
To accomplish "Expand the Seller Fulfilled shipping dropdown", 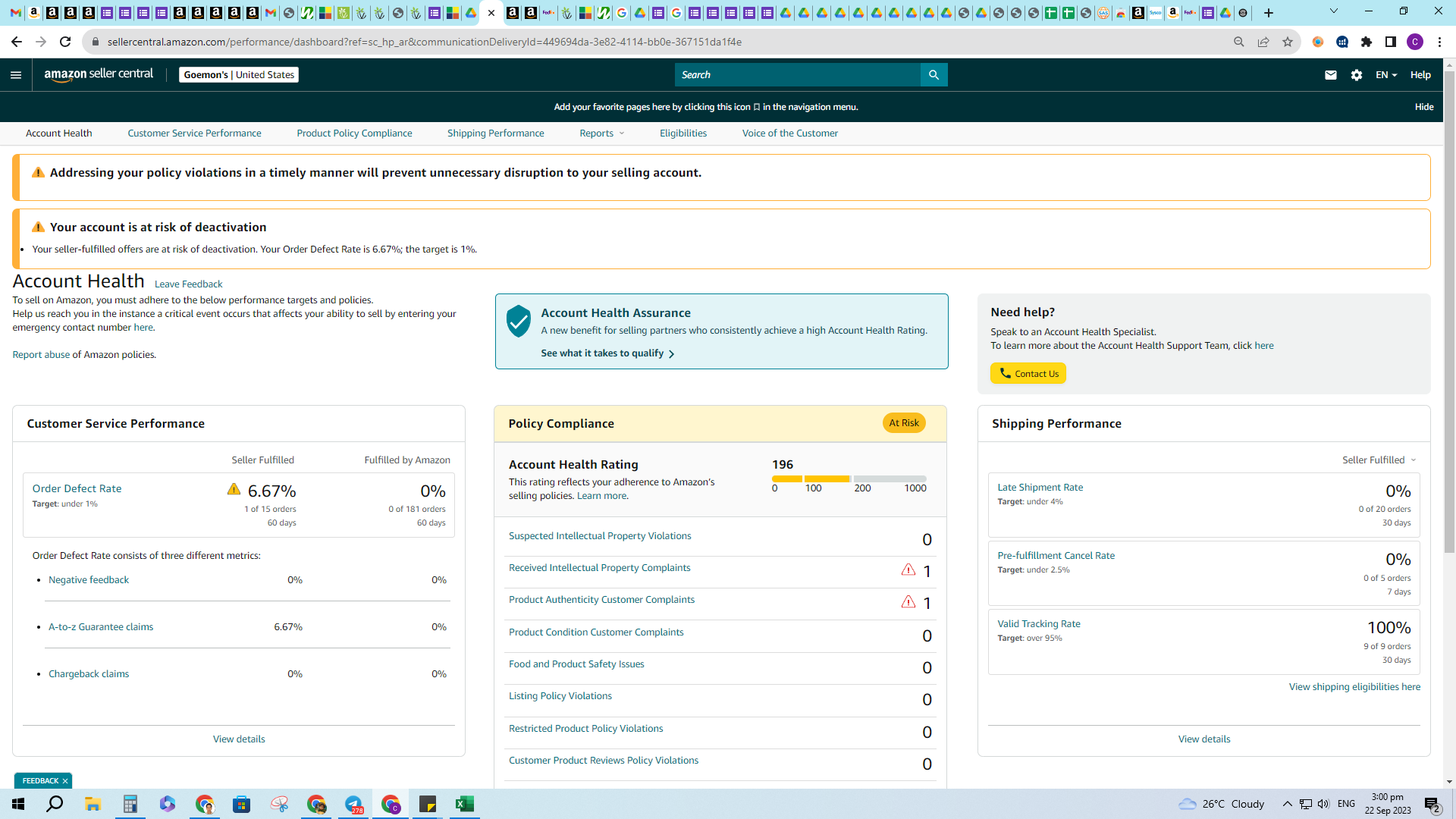I will (1379, 460).
